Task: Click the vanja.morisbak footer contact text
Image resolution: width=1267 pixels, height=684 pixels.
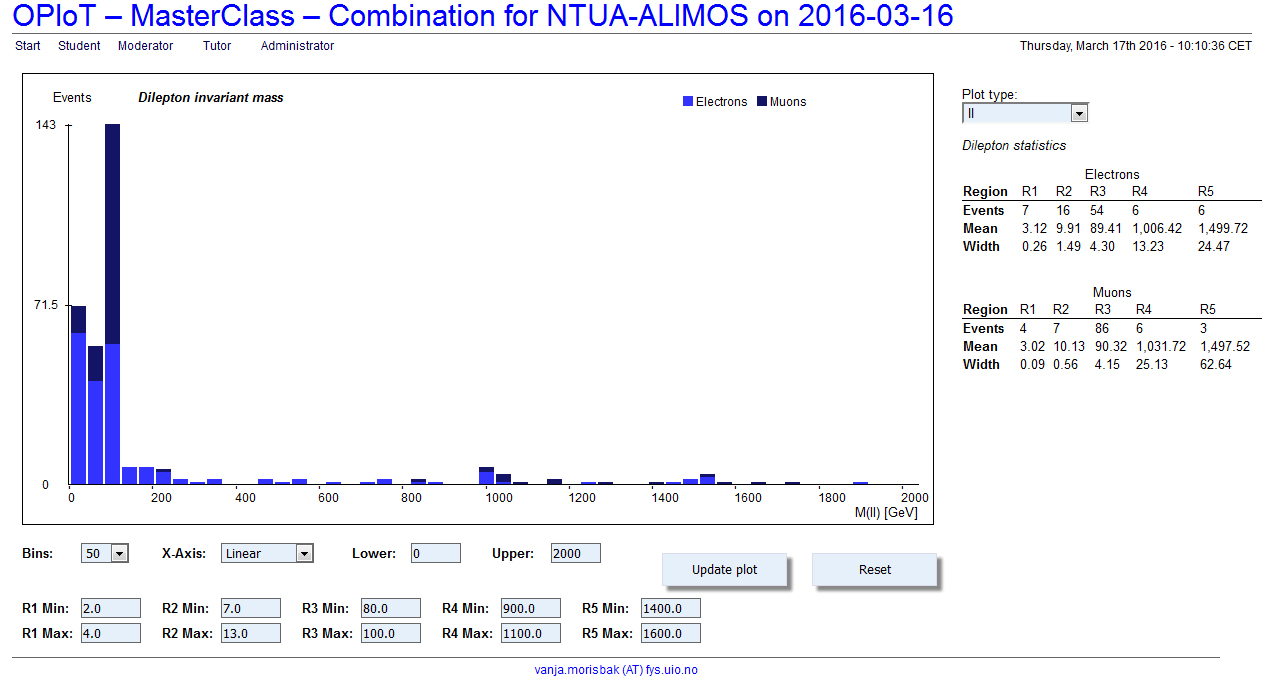Action: coord(616,670)
